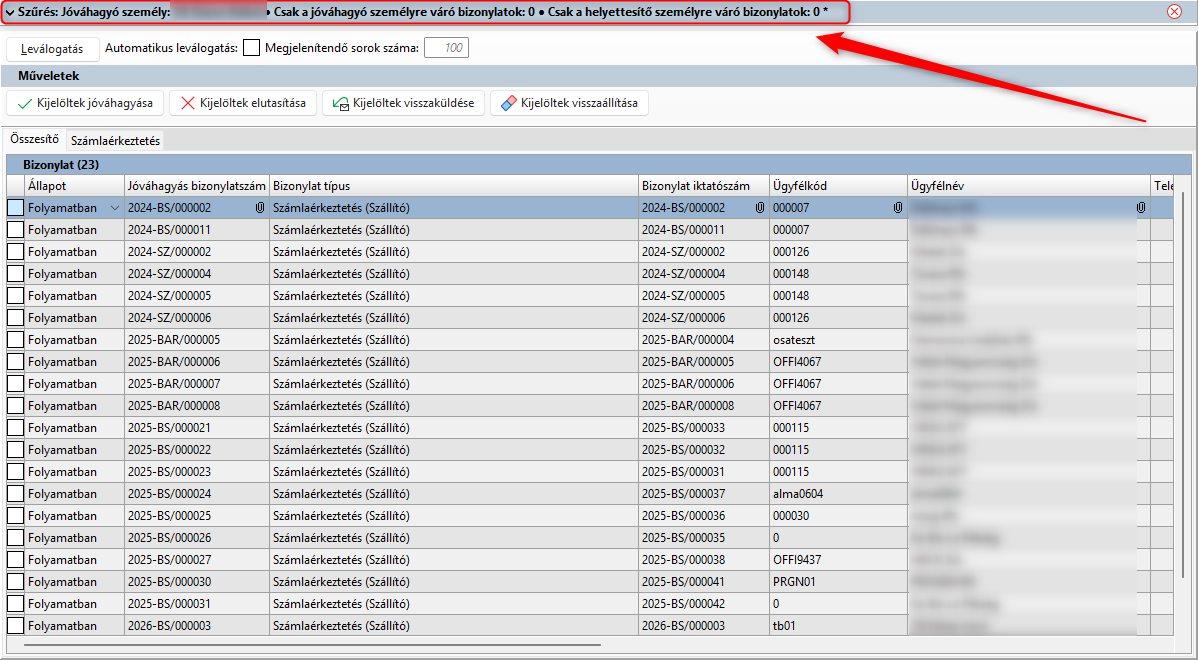Select iktatószám cell 2025-BS/000033
This screenshot has height=660, width=1198.
pos(704,427)
